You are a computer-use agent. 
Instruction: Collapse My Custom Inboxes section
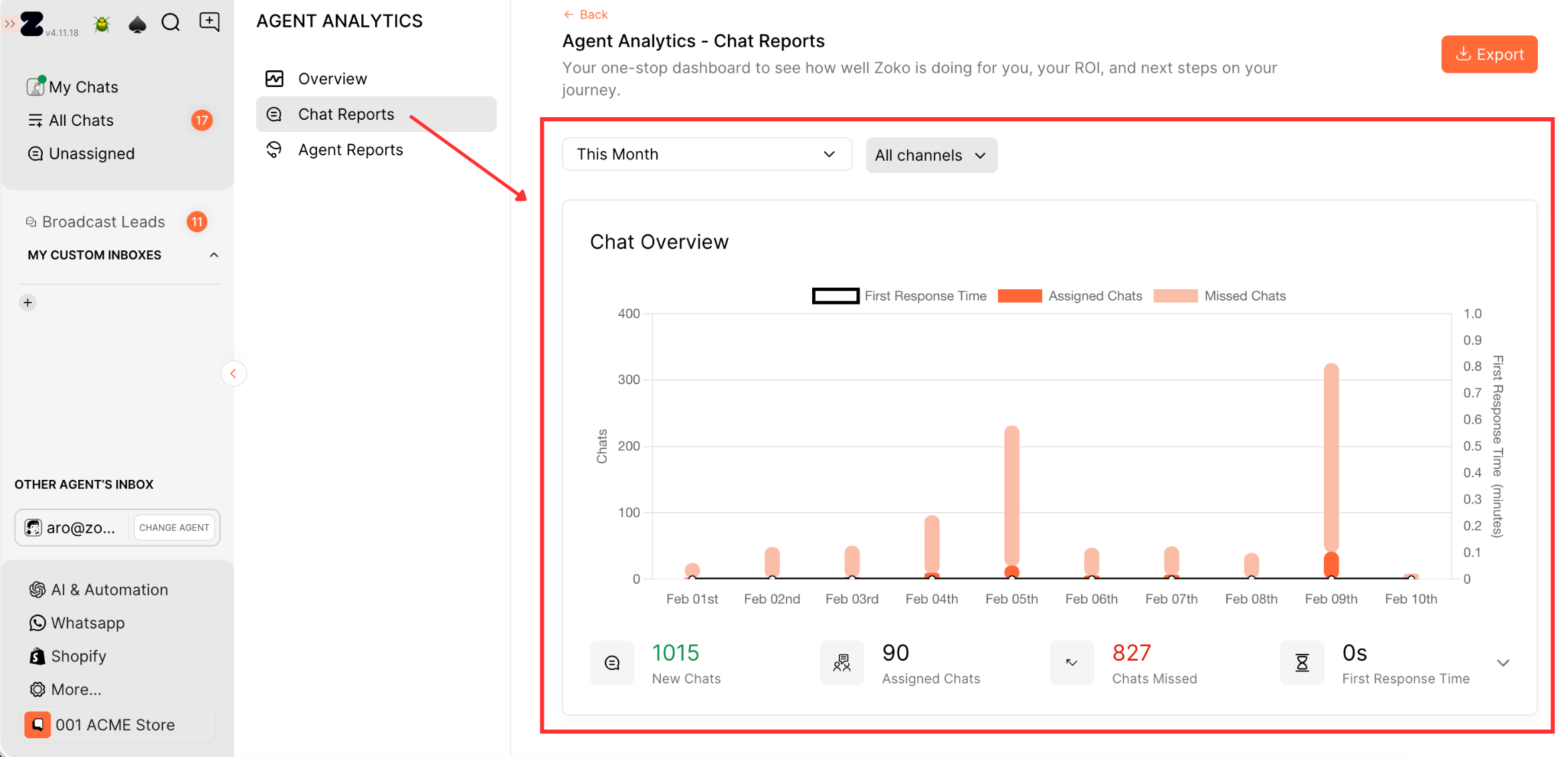214,255
